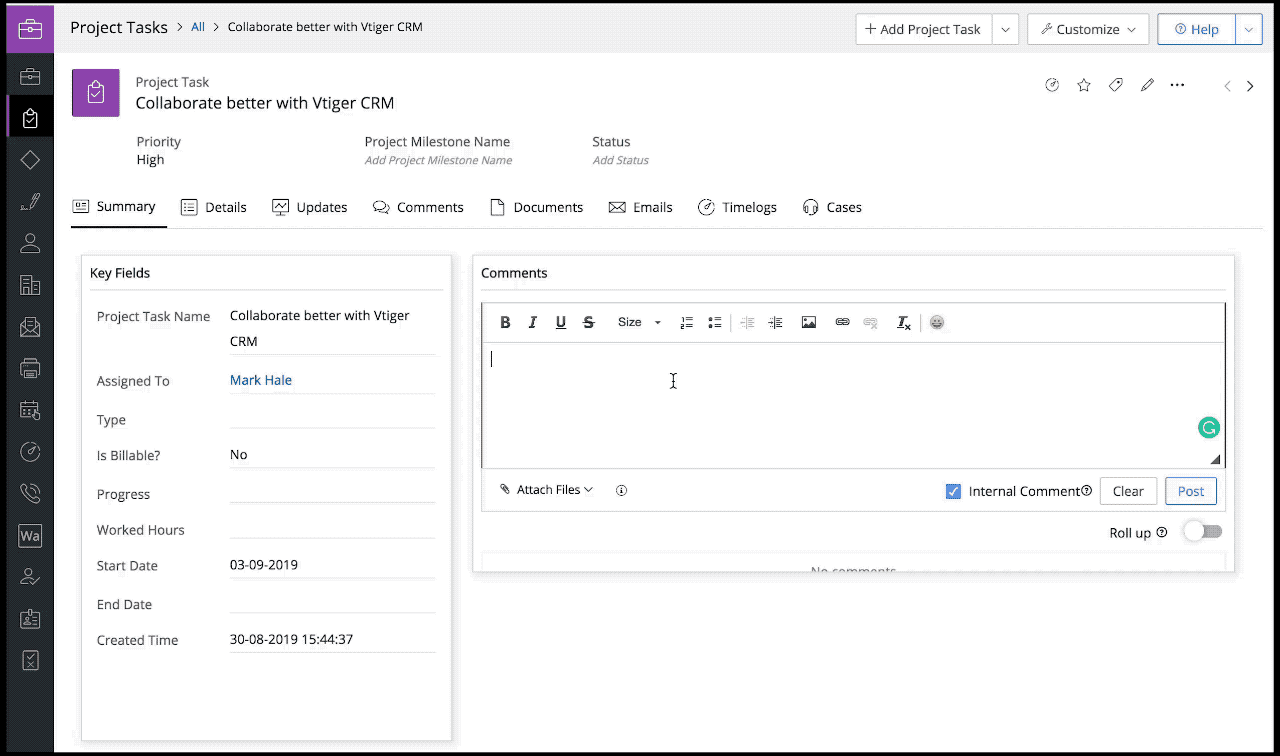Open the WhatsApp icon in left sidebar
Viewport: 1280px width, 756px height.
(30, 535)
